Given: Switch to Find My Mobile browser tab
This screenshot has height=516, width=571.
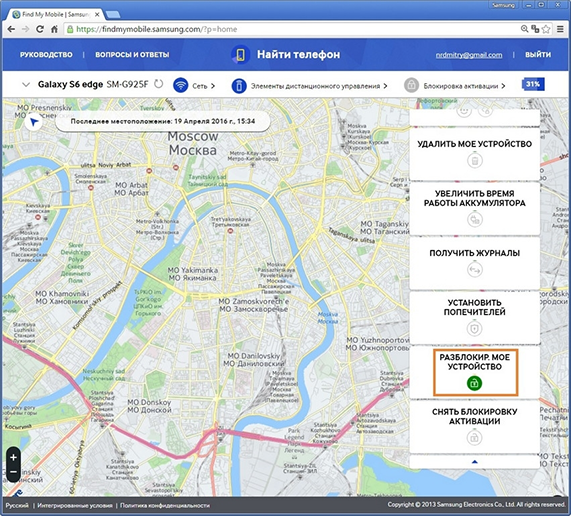Looking at the screenshot, I should [x=55, y=15].
